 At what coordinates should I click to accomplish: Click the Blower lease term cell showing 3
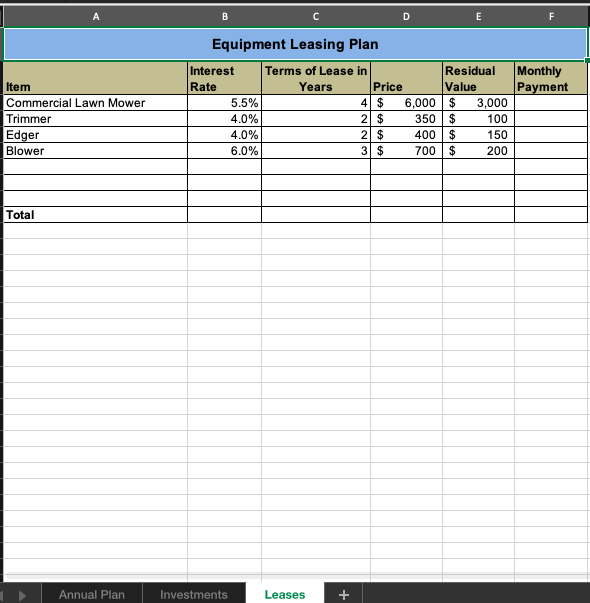[316, 151]
